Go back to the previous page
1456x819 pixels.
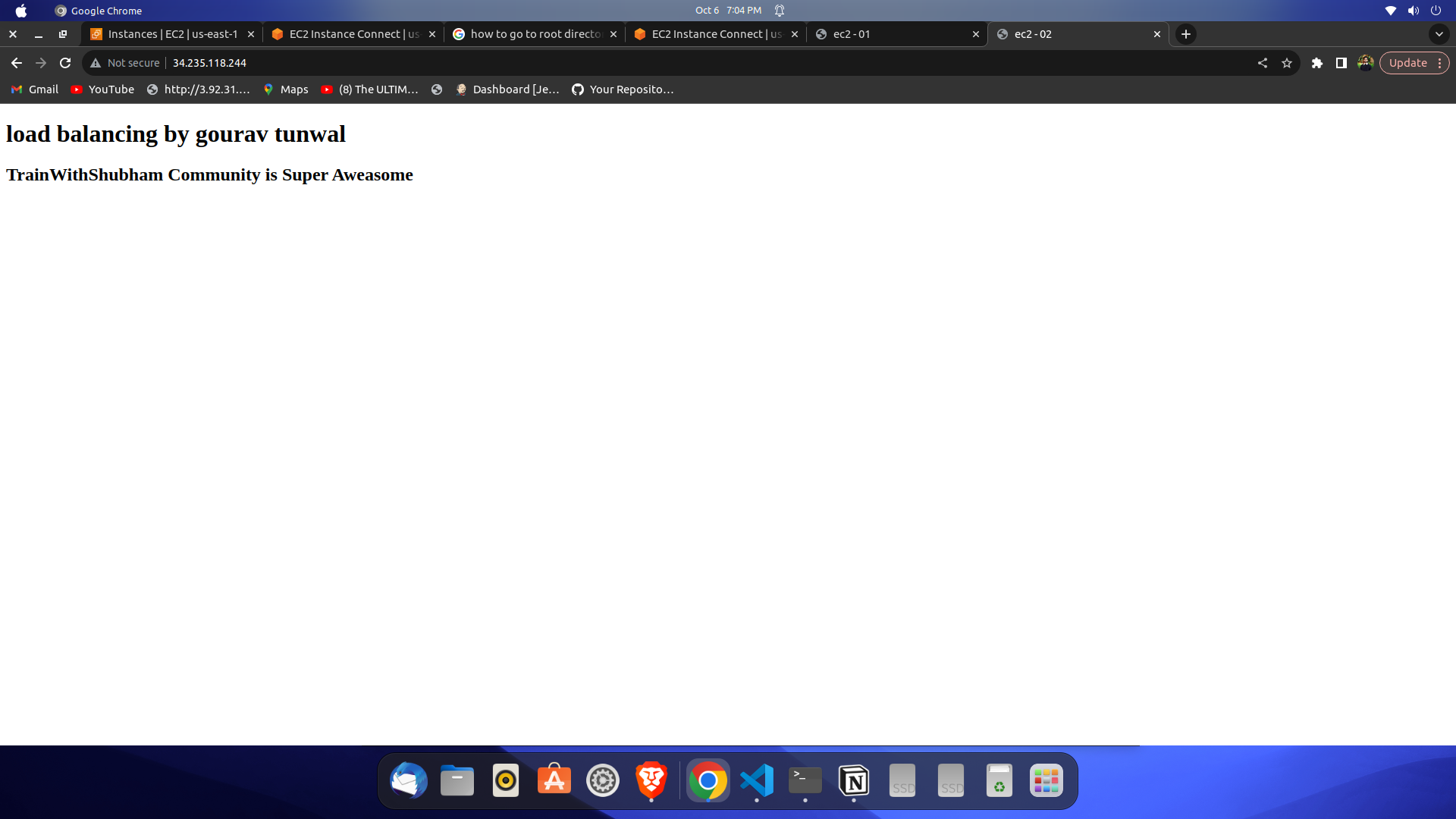(17, 63)
